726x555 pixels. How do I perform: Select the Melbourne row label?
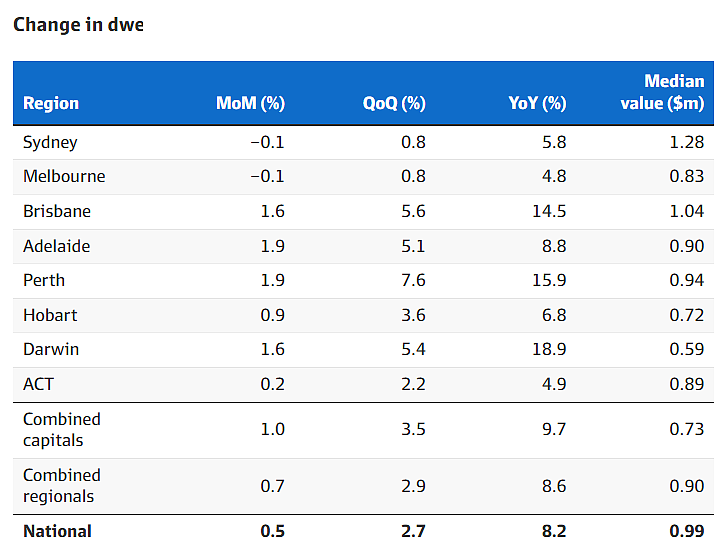pos(64,176)
